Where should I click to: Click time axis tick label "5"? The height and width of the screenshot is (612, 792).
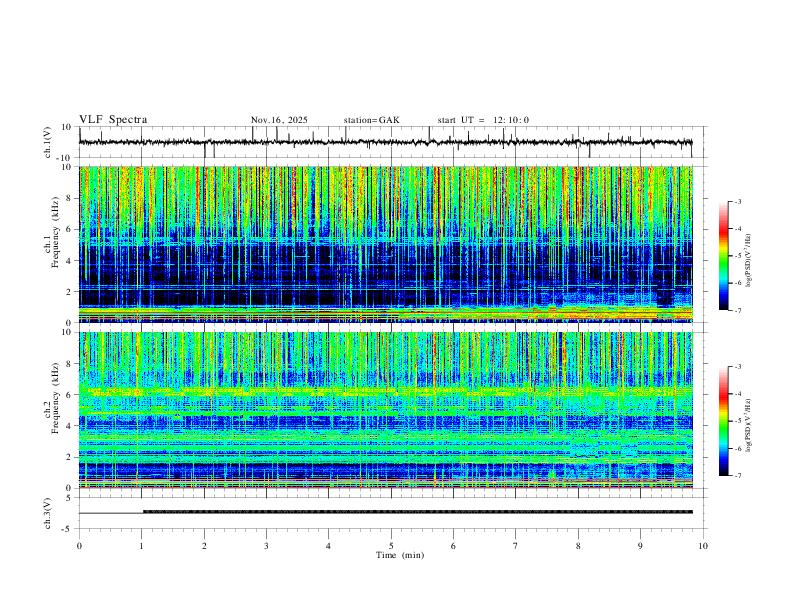[x=391, y=546]
